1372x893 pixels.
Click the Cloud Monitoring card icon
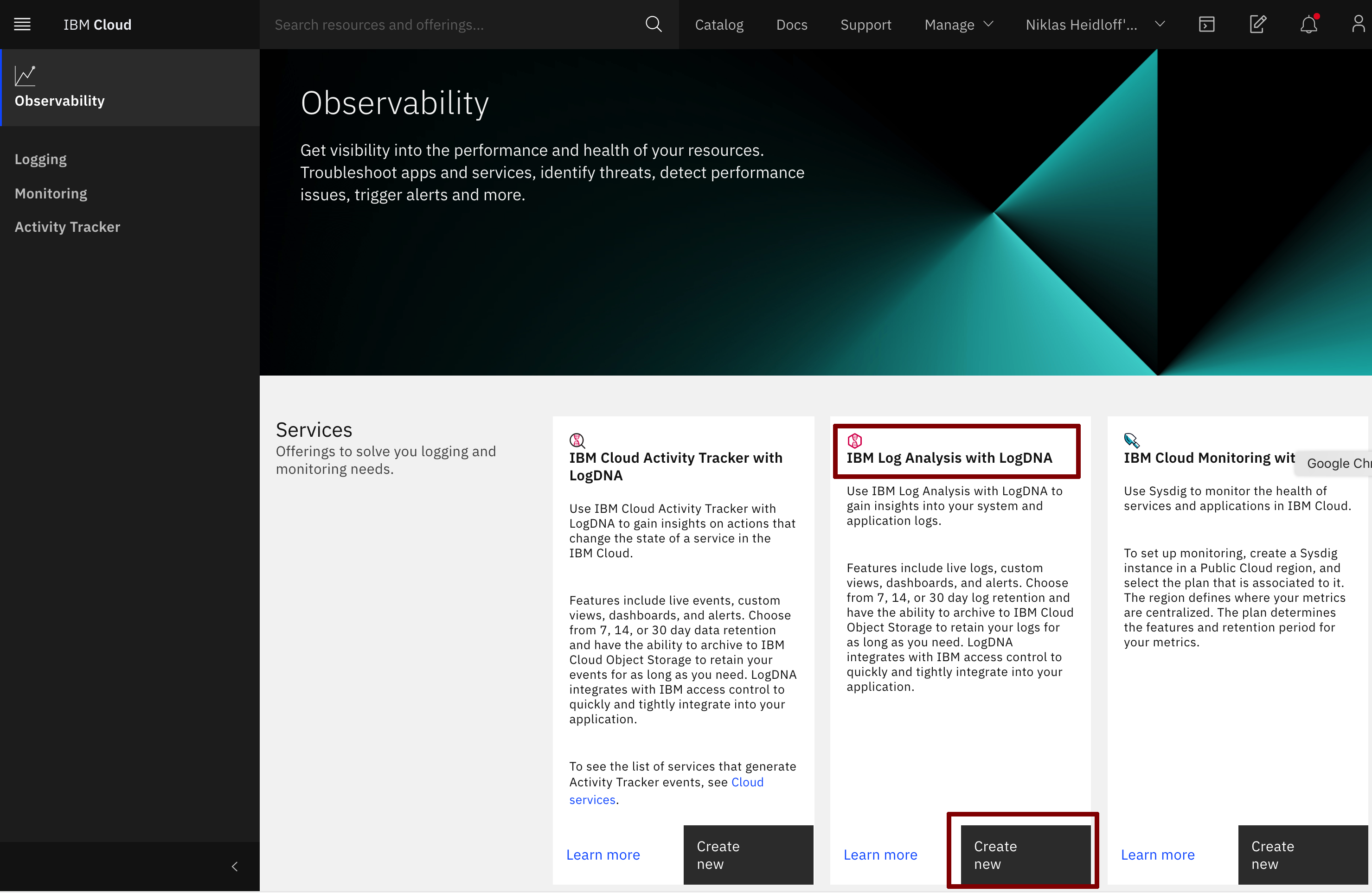[1132, 441]
